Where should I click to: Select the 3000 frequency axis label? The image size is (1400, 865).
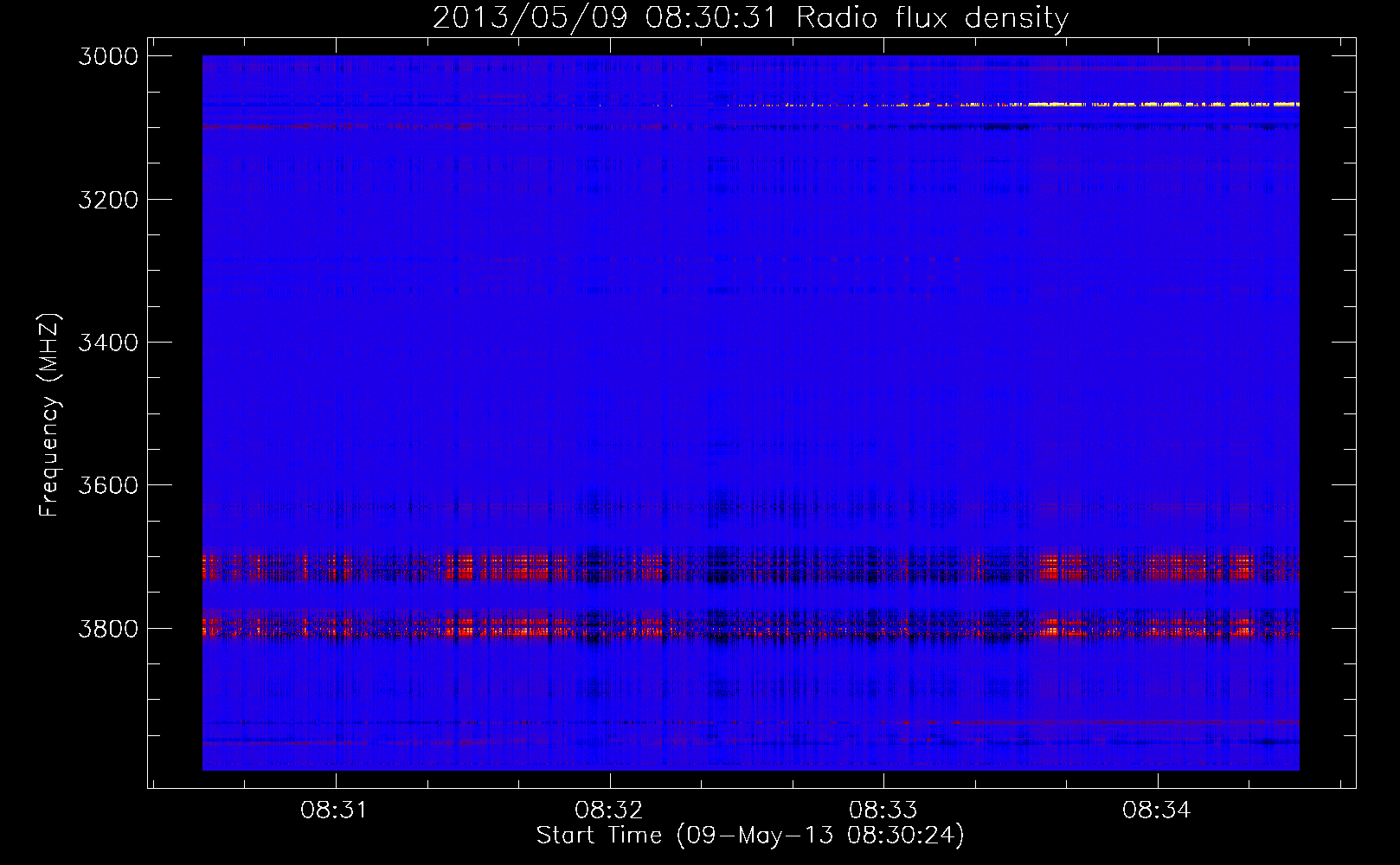(x=108, y=56)
